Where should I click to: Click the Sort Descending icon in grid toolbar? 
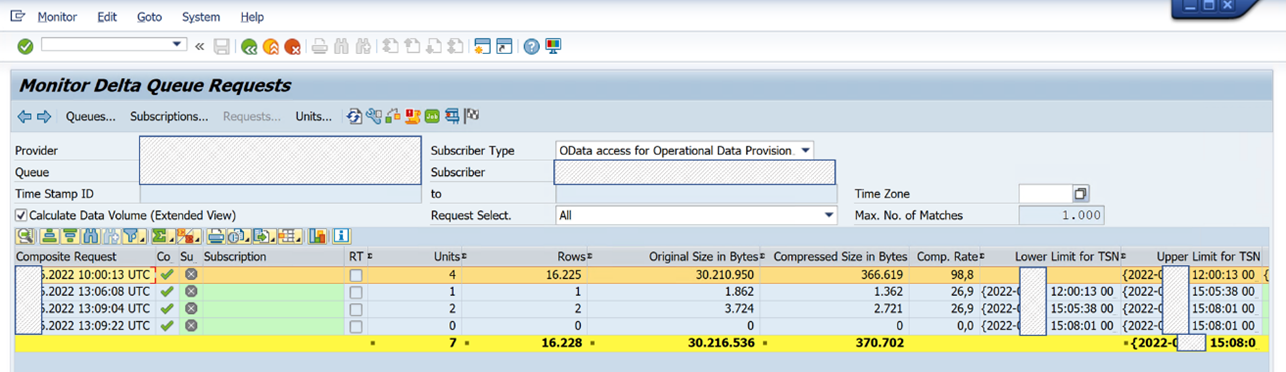(69, 236)
